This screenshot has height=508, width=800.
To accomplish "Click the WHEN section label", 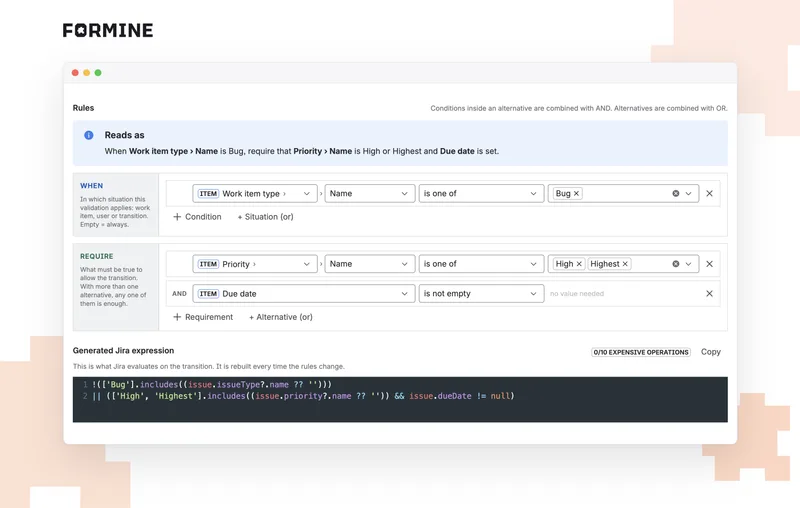I will 91,186.
